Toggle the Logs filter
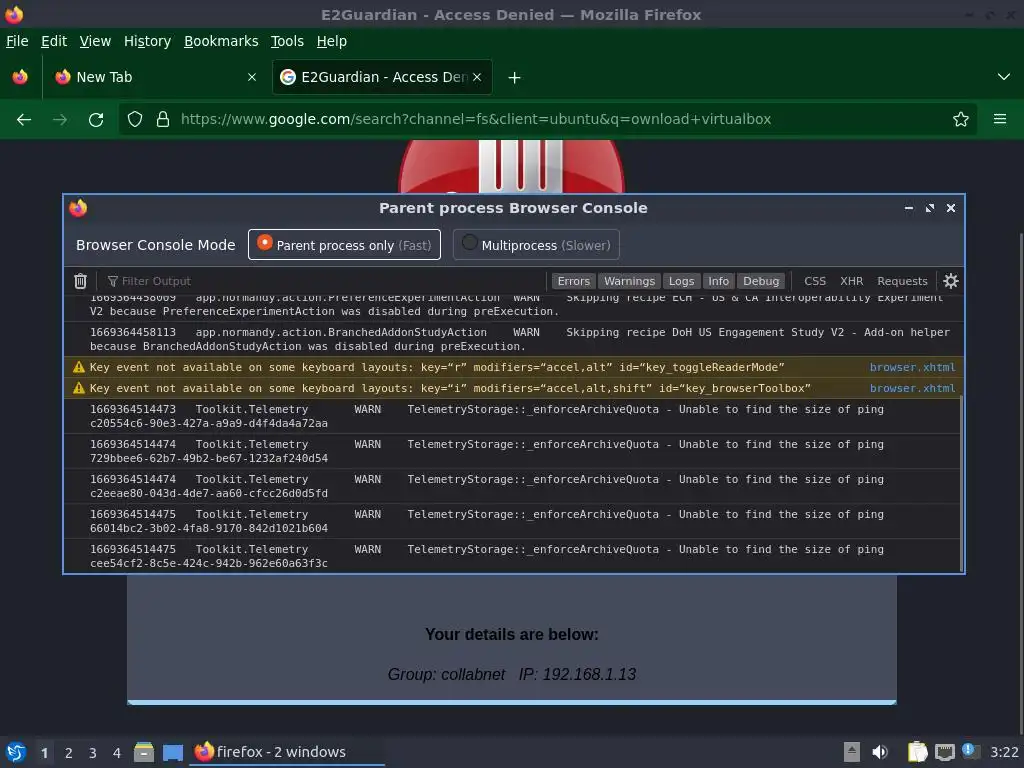The height and width of the screenshot is (768, 1024). click(x=681, y=281)
